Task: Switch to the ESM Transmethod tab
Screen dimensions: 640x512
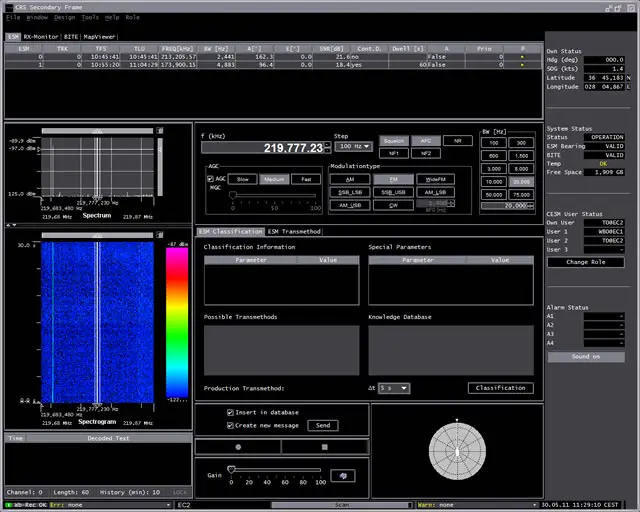Action: [x=294, y=231]
